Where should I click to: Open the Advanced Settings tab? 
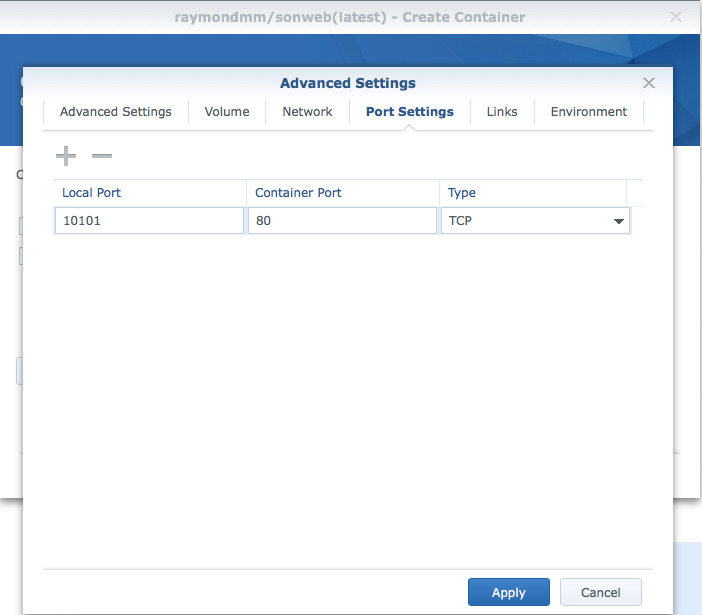point(116,111)
